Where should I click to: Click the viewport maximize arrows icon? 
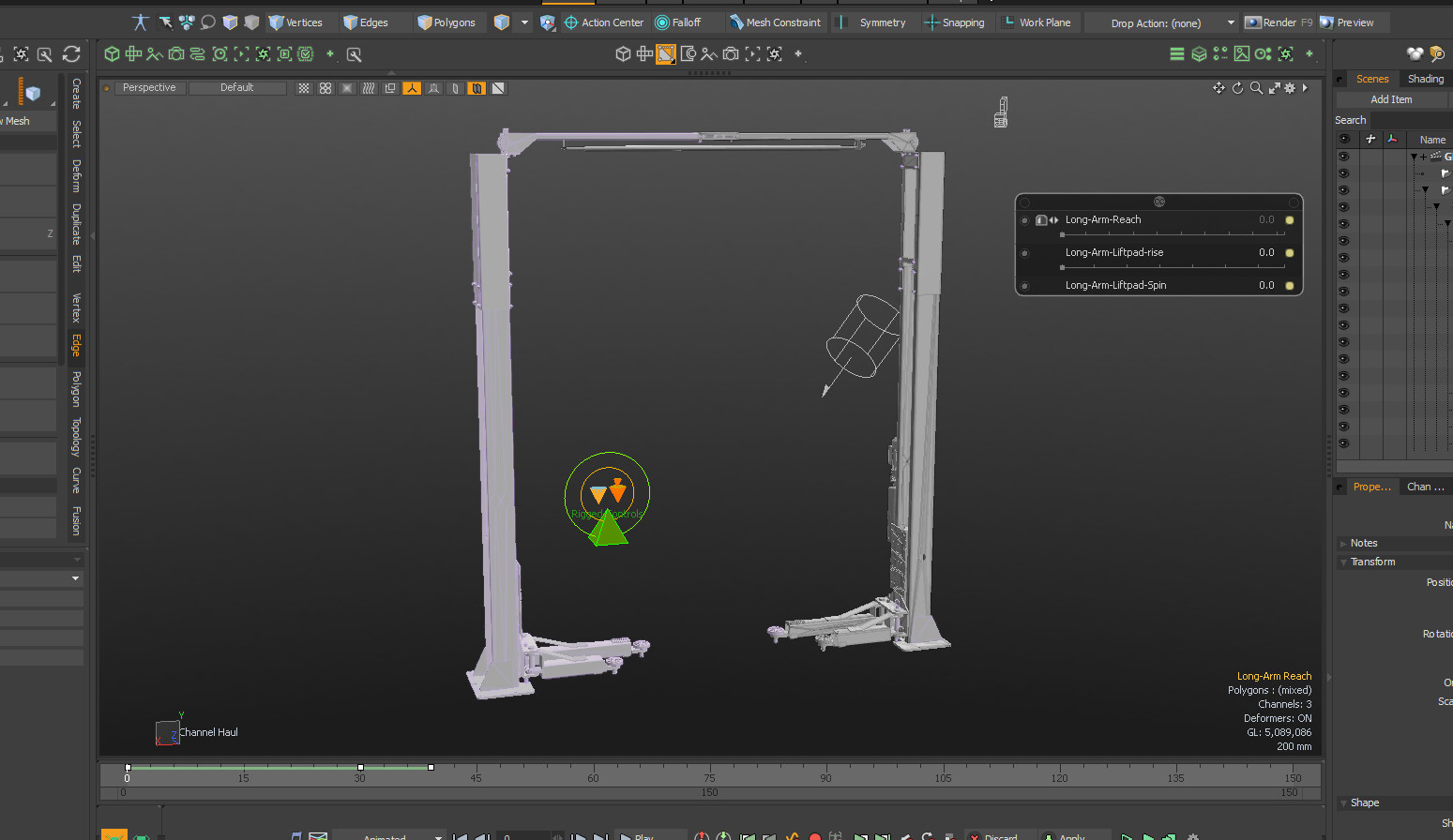point(1274,88)
